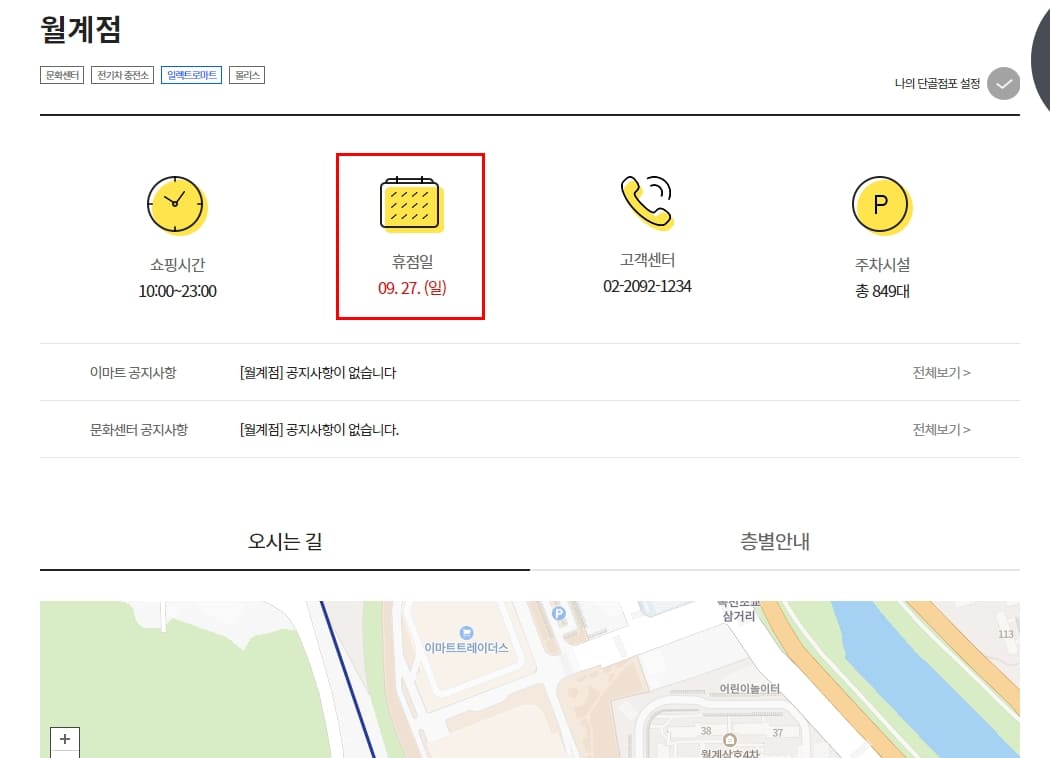This screenshot has height=758, width=1050.
Task: Toggle the 나의 단골점포 설정 checkmark
Action: pyautogui.click(x=1003, y=84)
